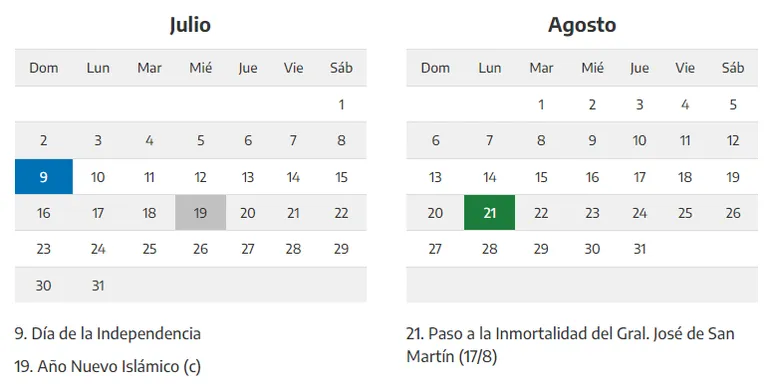Click the Sáb column header in Agosto

733,68
